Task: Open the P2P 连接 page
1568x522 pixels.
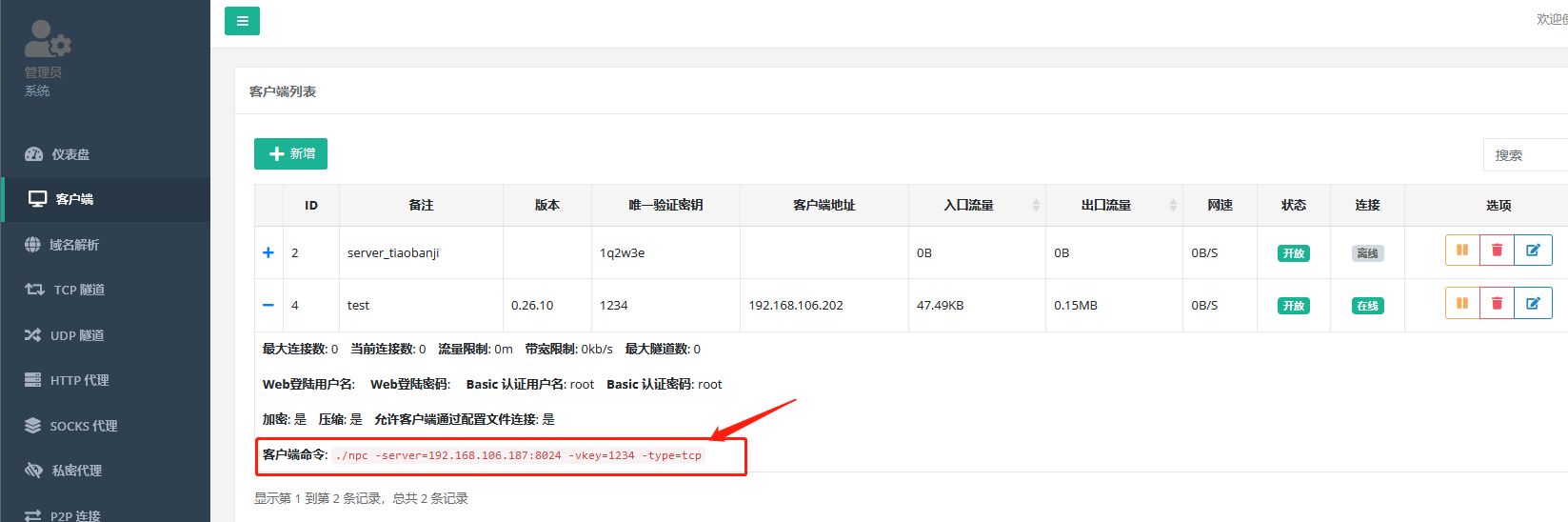Action: click(x=105, y=513)
